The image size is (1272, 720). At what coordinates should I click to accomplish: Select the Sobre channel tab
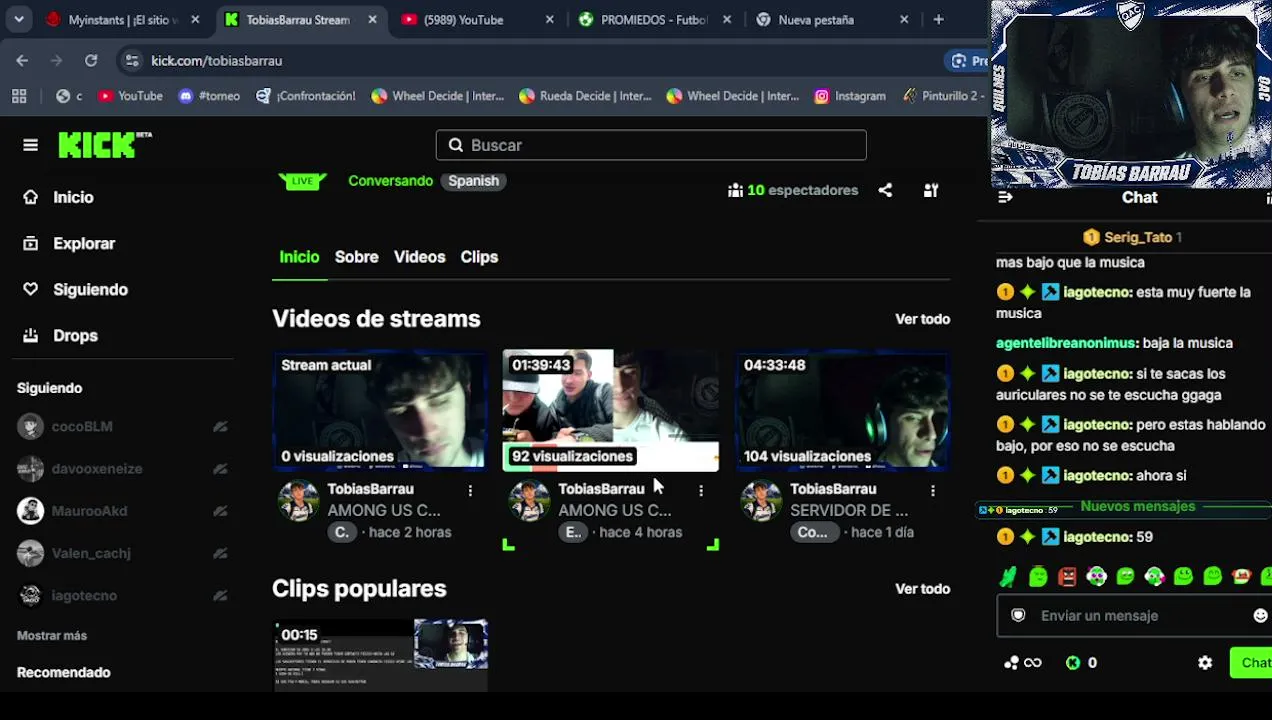[356, 257]
